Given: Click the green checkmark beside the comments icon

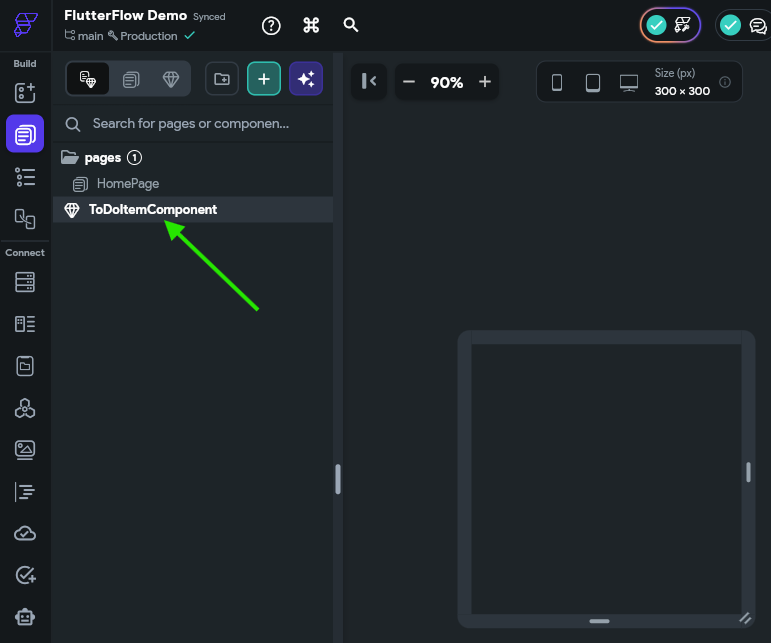Looking at the screenshot, I should click(x=730, y=25).
